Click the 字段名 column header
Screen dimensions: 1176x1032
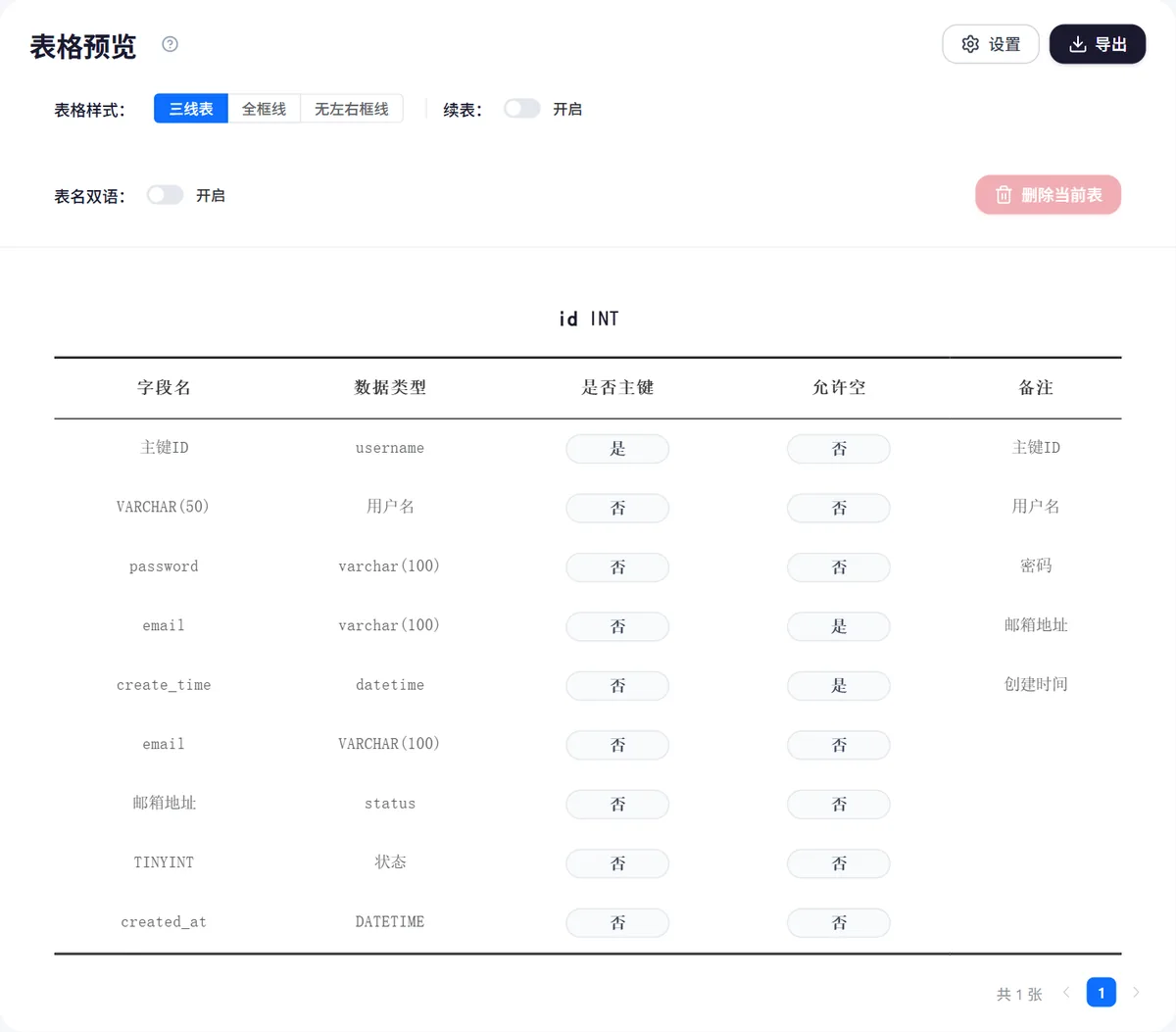[164, 387]
